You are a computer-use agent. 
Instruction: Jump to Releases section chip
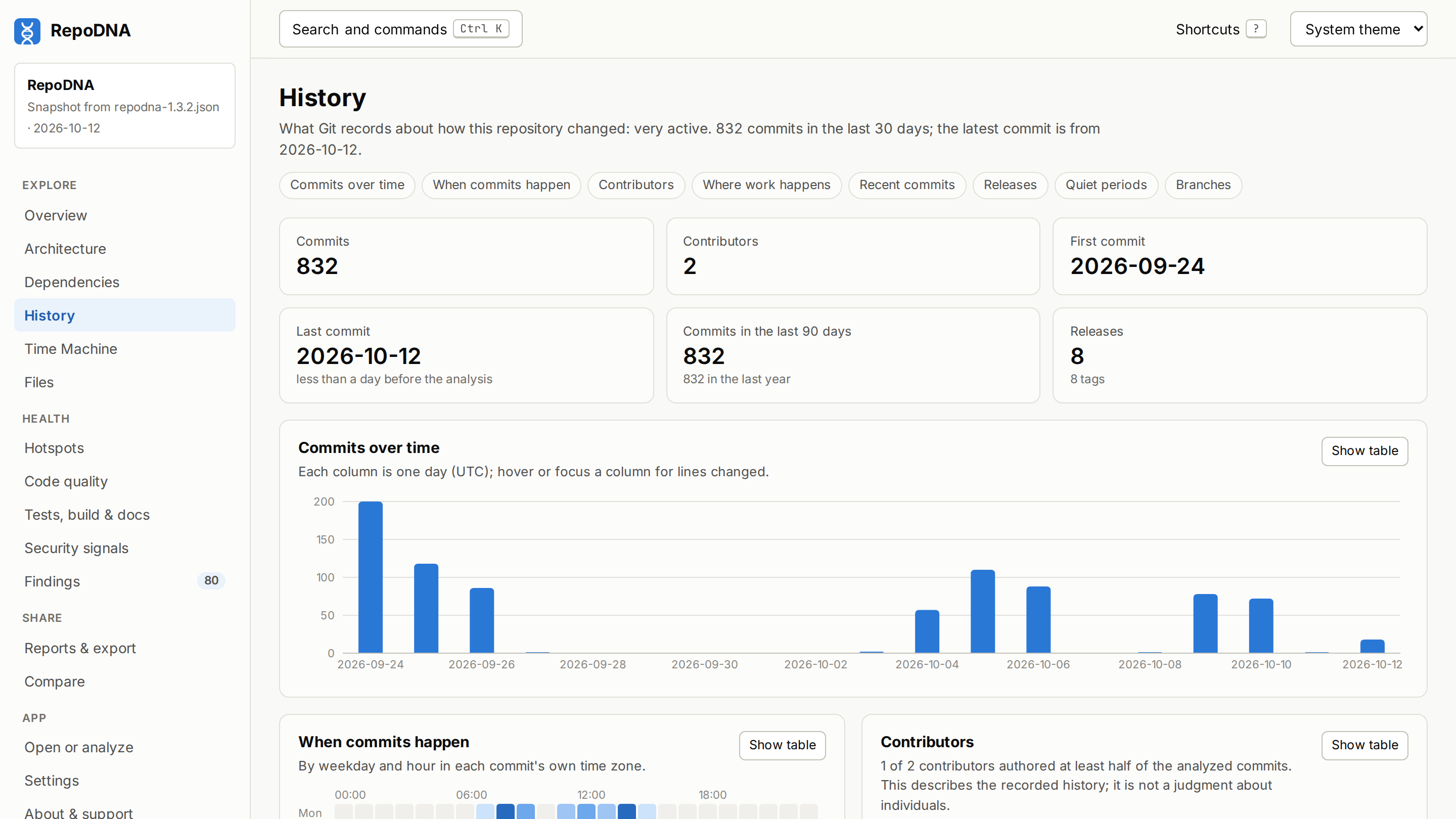1010,185
